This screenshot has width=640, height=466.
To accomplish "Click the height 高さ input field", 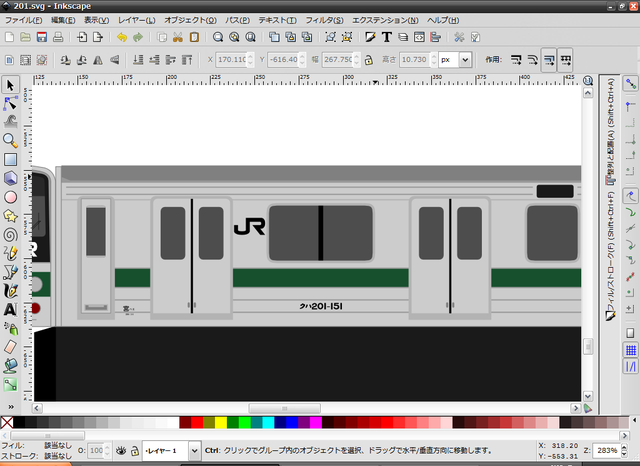I will coord(415,60).
